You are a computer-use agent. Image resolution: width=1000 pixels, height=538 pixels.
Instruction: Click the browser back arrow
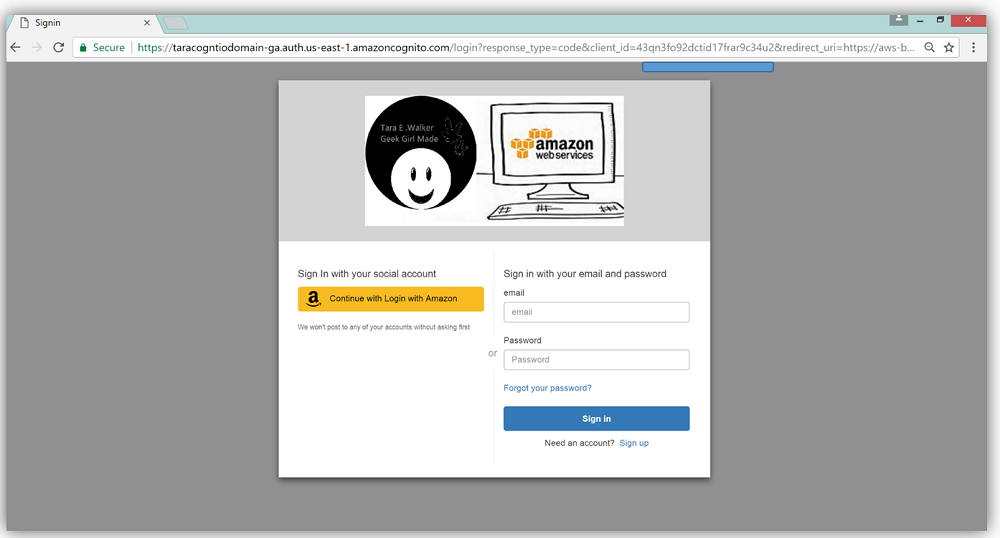pos(16,47)
